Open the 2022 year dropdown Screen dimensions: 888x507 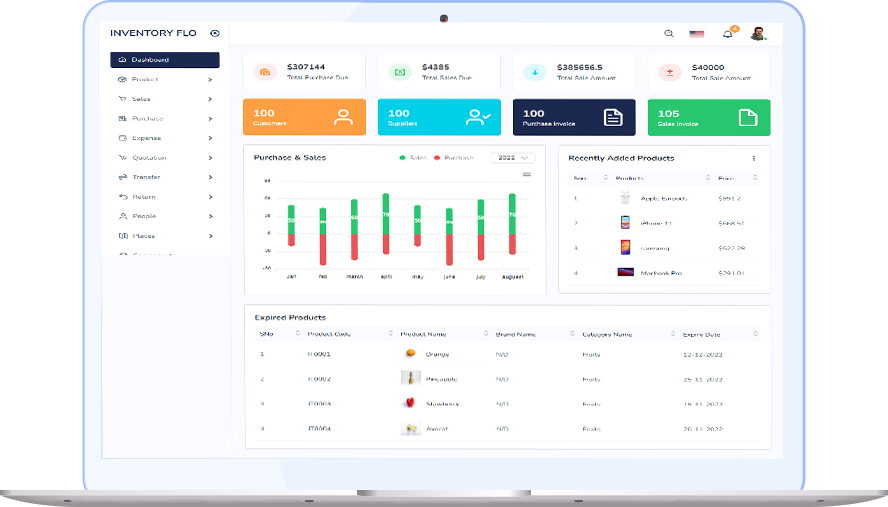click(x=513, y=158)
